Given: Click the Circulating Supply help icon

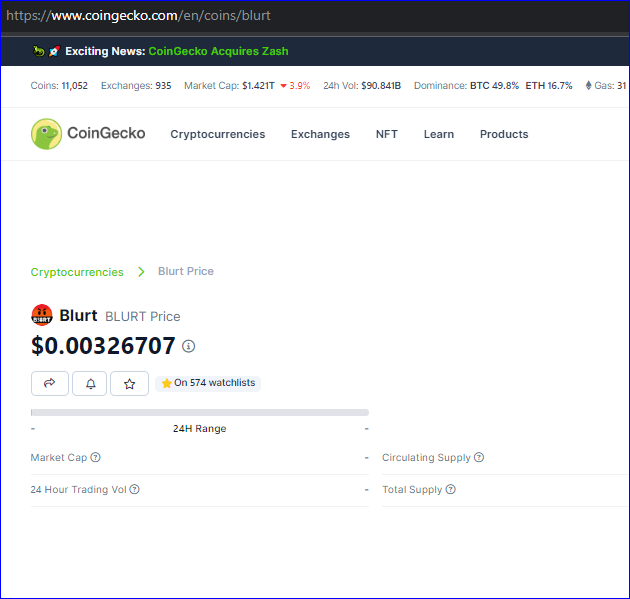Looking at the screenshot, I should click(x=479, y=457).
